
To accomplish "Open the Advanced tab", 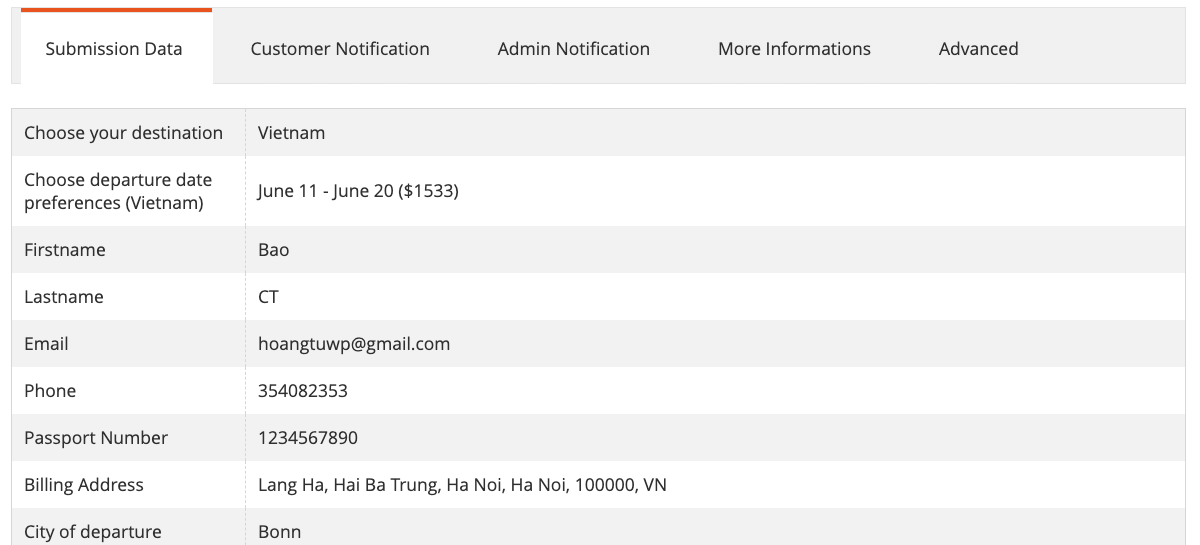I will coord(978,48).
